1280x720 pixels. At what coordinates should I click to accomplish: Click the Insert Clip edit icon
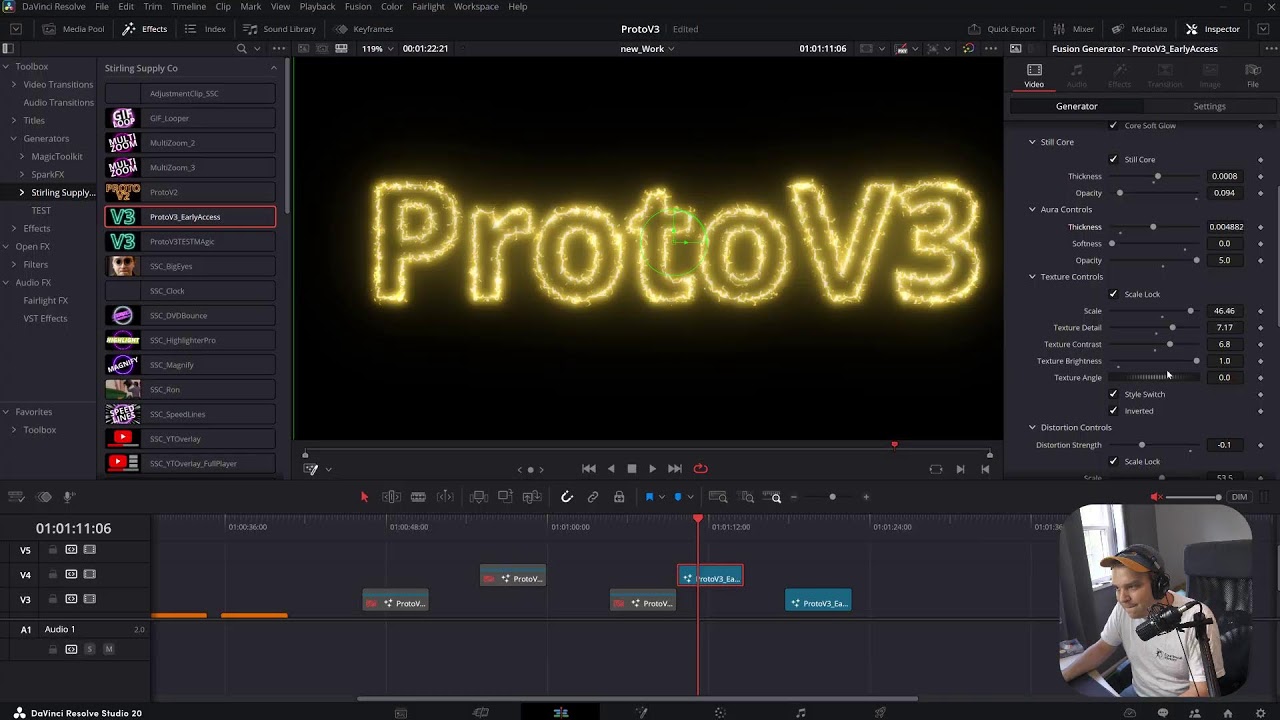click(x=478, y=497)
